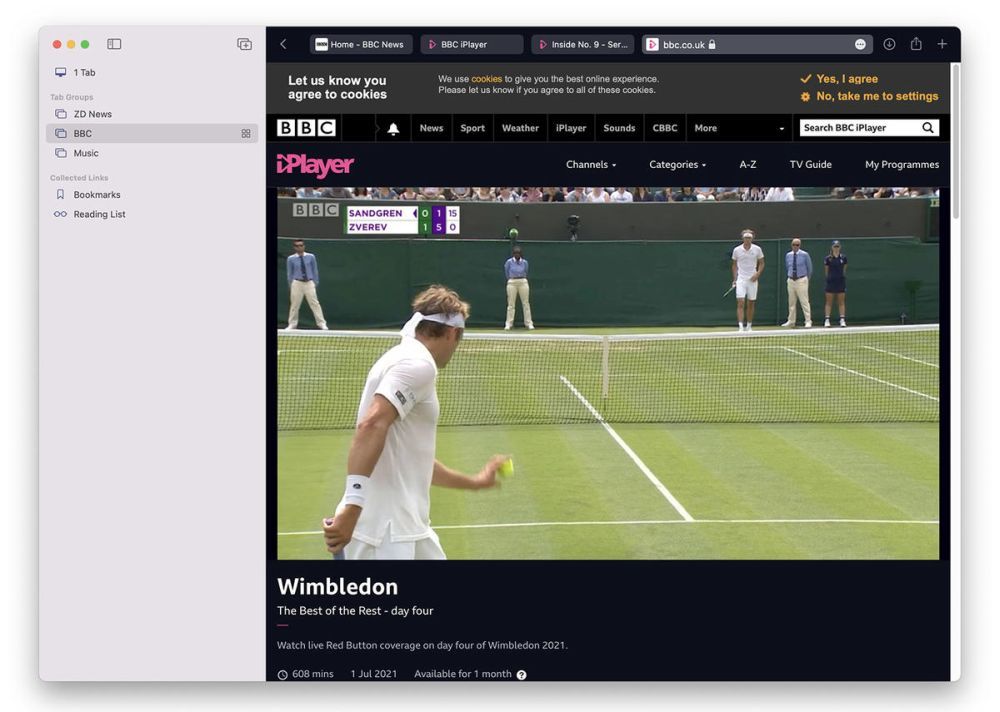Toggle the Safari sidebar icon
Screen dimensions: 1000x712
(114, 44)
